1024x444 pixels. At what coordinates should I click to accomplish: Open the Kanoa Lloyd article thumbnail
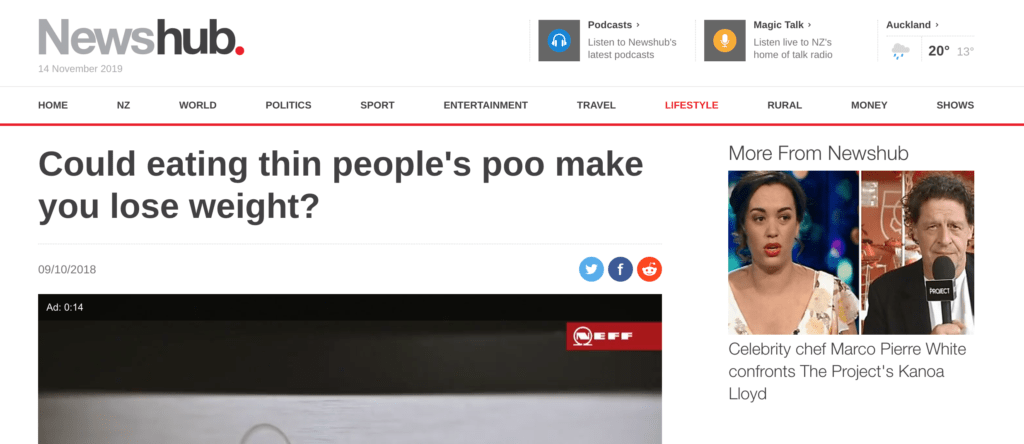pyautogui.click(x=851, y=253)
